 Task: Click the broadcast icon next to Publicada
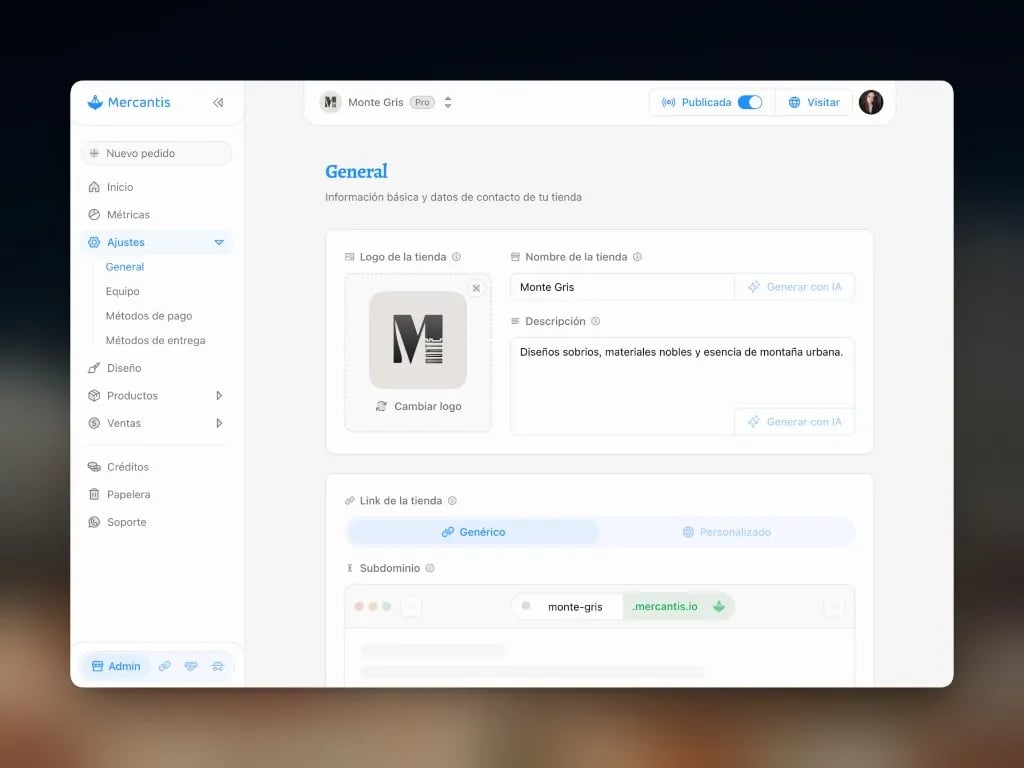pyautogui.click(x=668, y=103)
